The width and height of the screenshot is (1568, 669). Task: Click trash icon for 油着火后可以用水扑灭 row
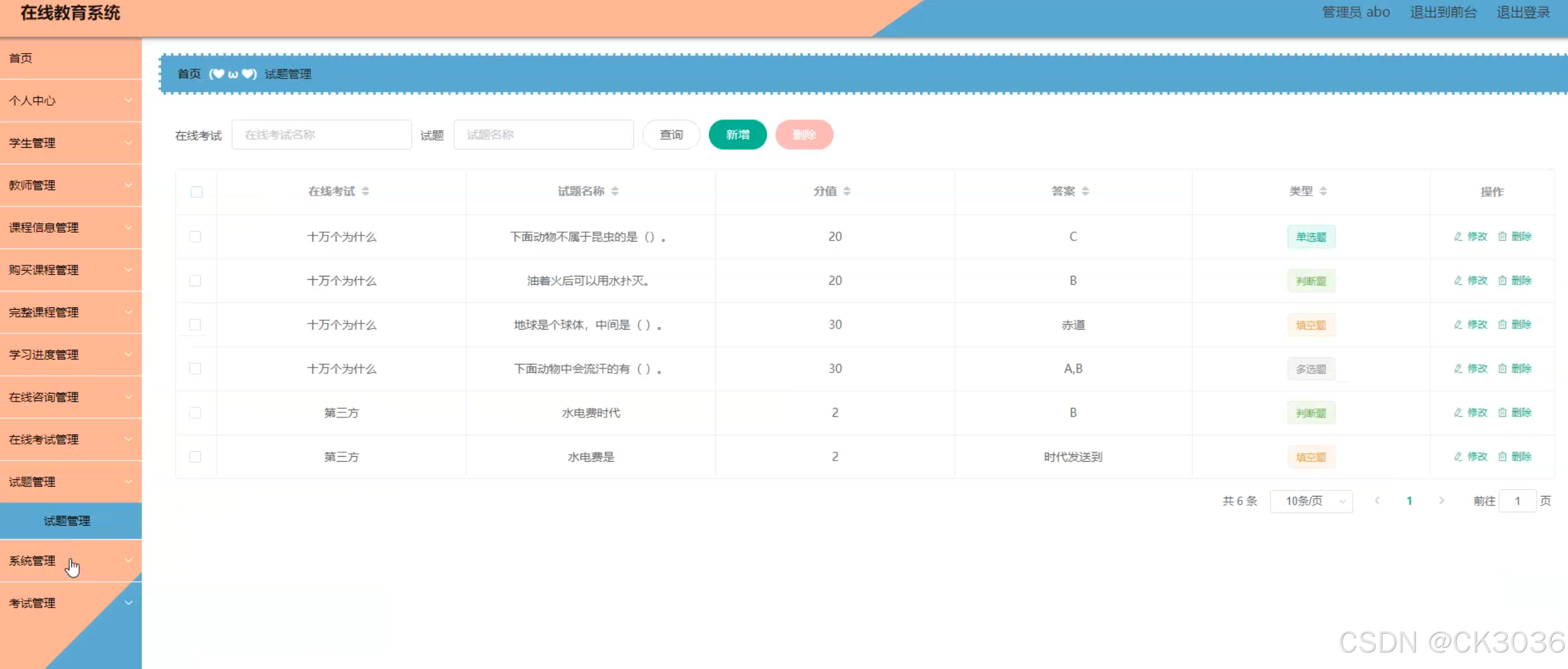pos(1502,281)
